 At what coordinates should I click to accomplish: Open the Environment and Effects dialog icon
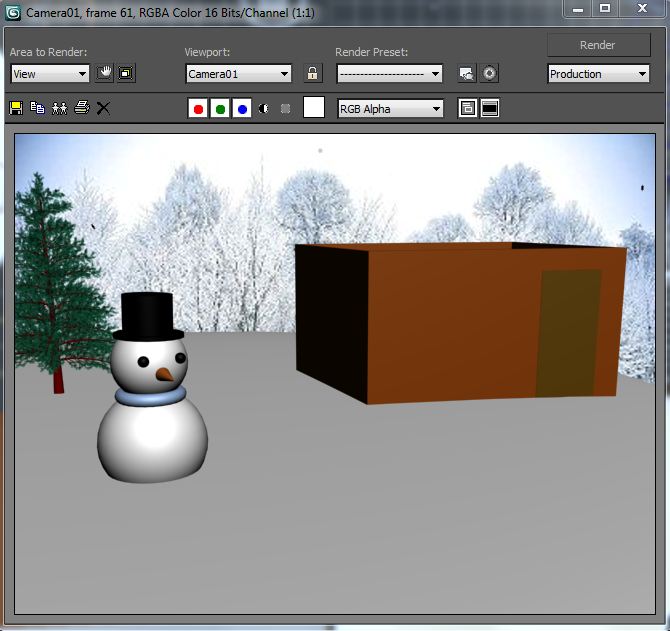[x=489, y=73]
